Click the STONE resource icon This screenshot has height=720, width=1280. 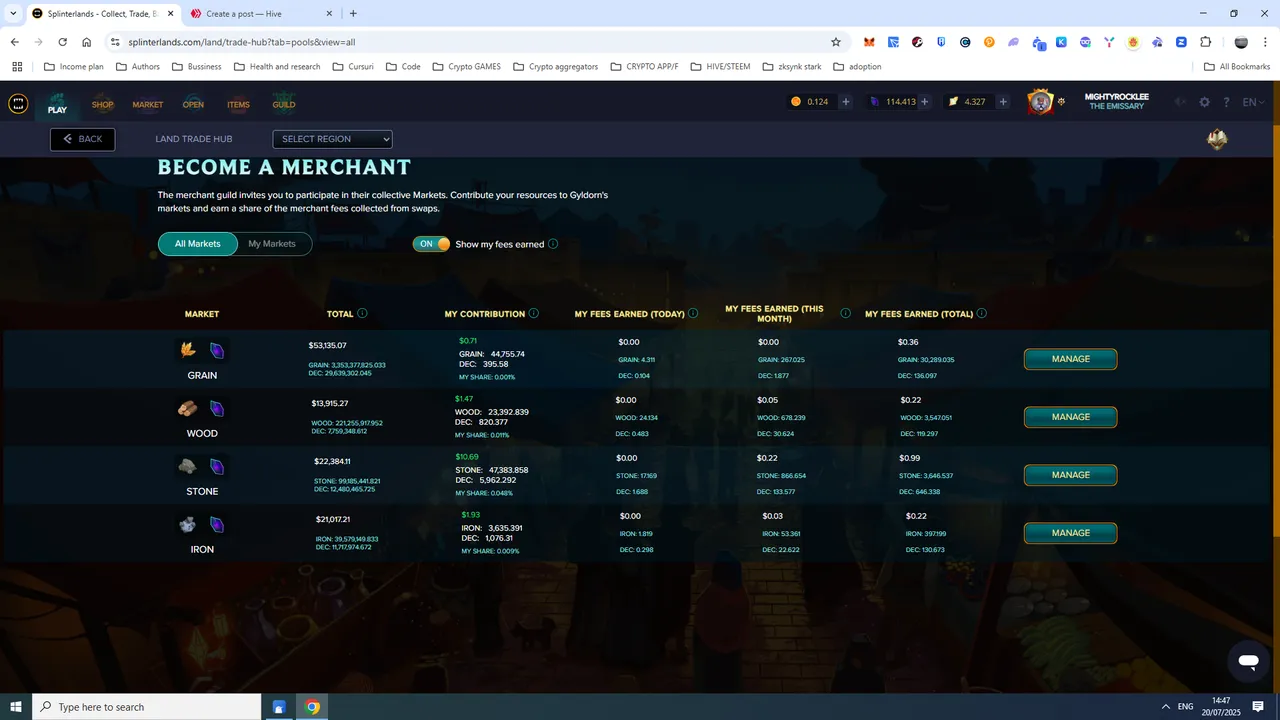coord(188,467)
